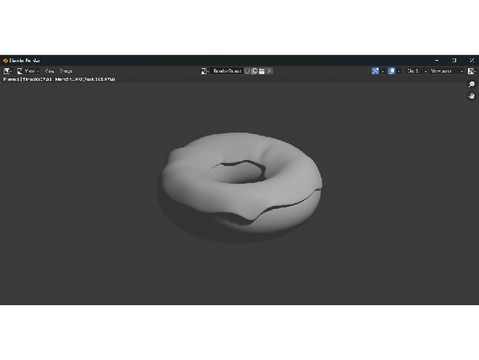The width and height of the screenshot is (479, 360).
Task: Click the render frame and memory stats text
Action: click(59, 79)
